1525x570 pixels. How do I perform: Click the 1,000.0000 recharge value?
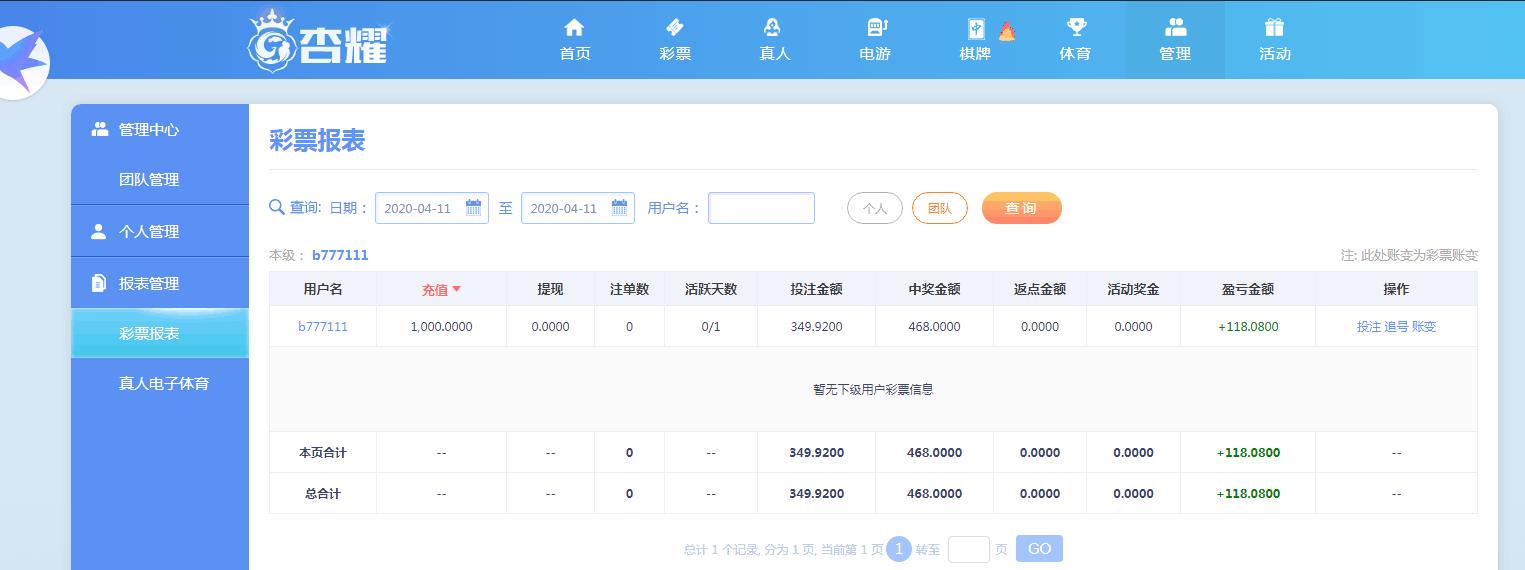441,326
